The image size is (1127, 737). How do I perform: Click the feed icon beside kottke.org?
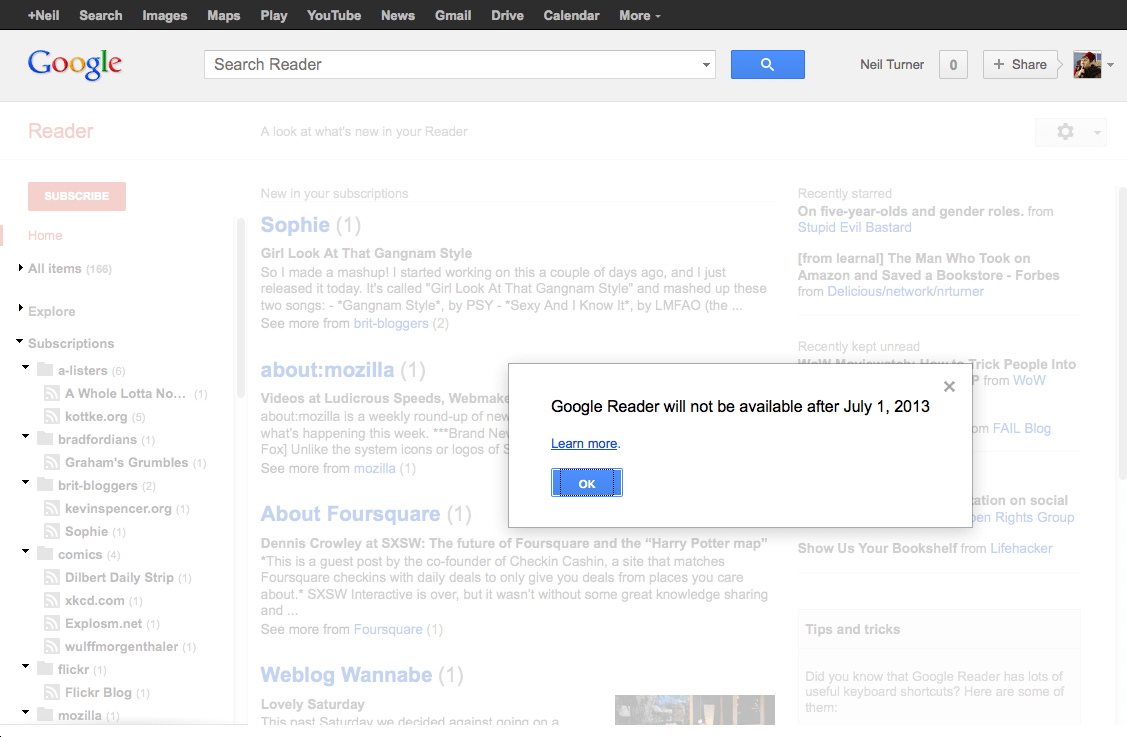click(51, 416)
